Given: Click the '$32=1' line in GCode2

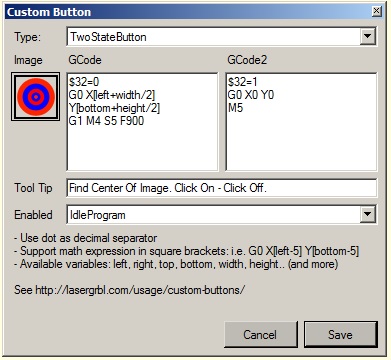Looking at the screenshot, I should click(x=243, y=82).
